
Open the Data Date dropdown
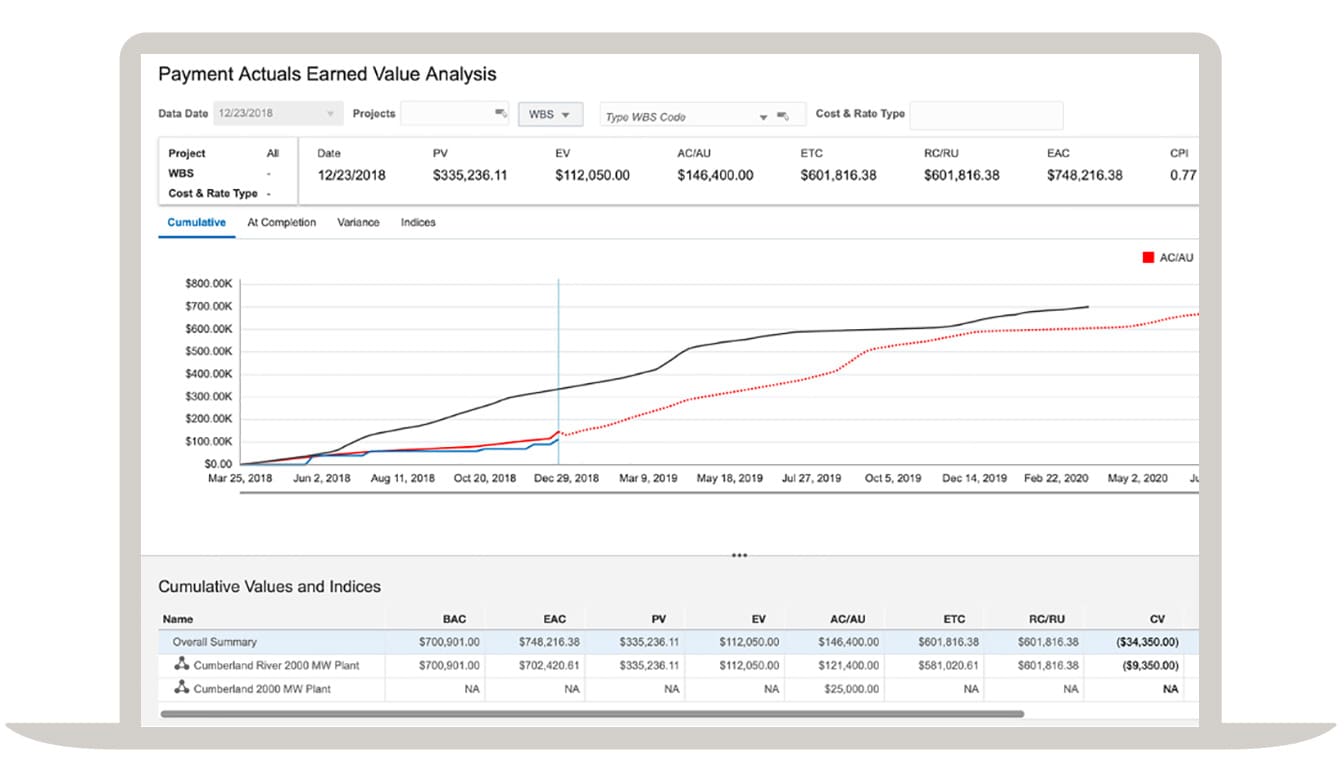point(330,113)
